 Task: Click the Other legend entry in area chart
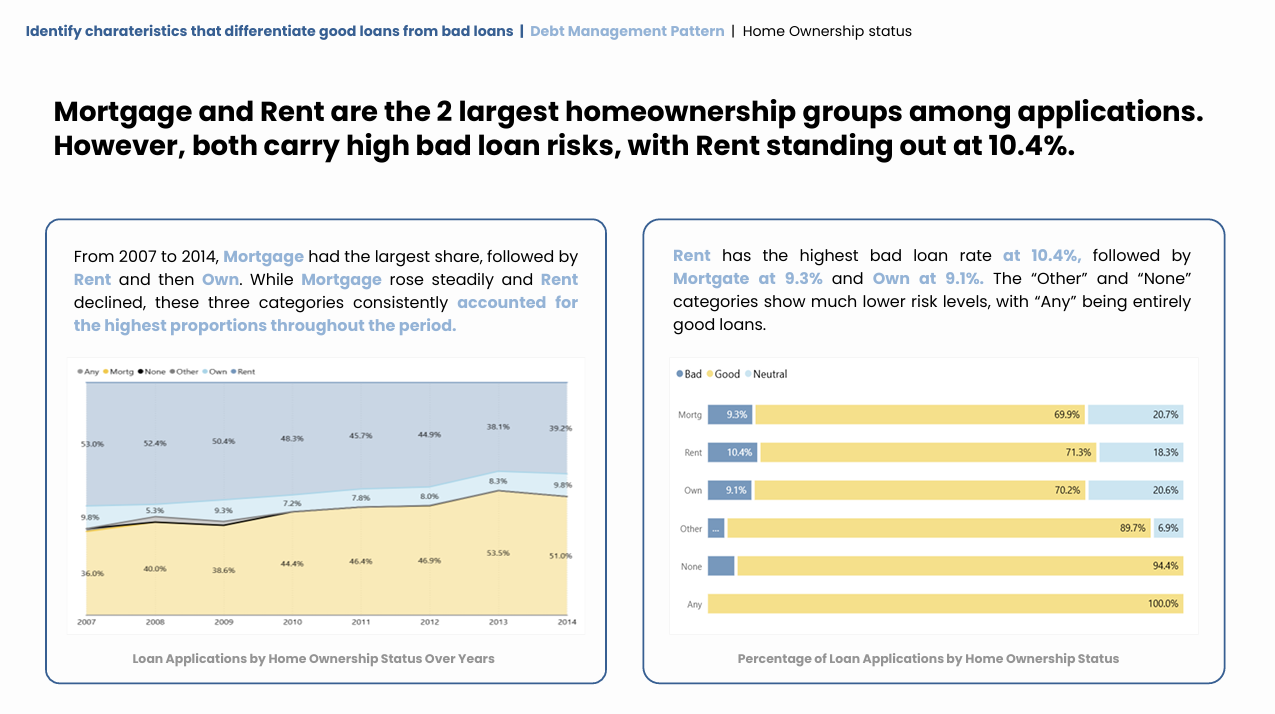pos(184,372)
